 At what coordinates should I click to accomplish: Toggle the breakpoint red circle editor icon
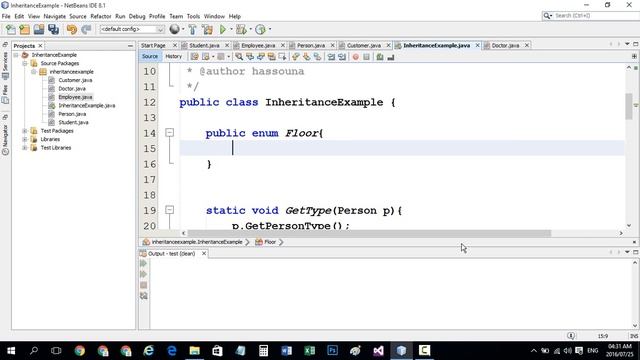coord(356,57)
